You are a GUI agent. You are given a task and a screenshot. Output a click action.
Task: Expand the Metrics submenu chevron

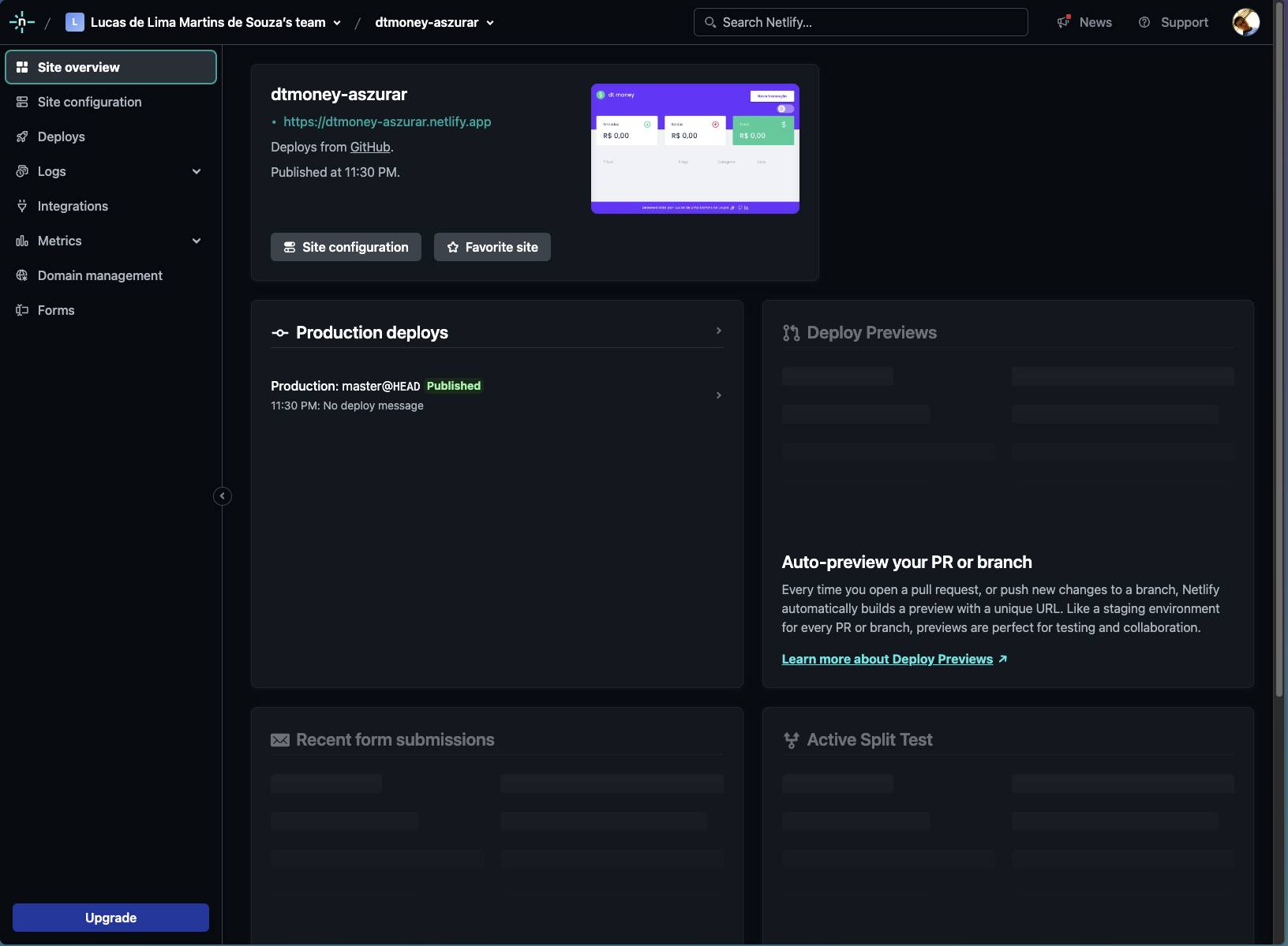tap(197, 241)
